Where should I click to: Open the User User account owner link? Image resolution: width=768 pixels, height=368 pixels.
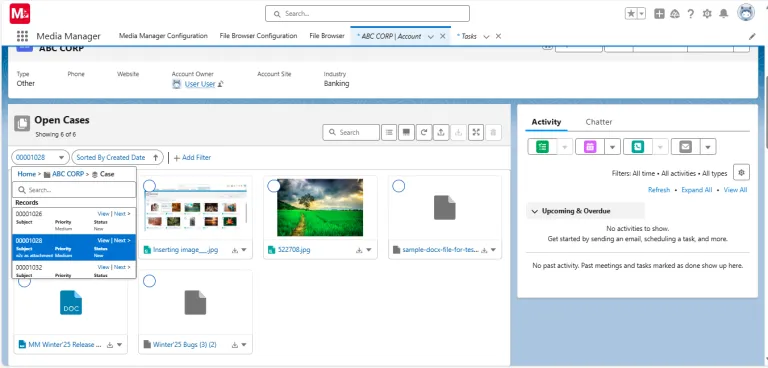(200, 84)
